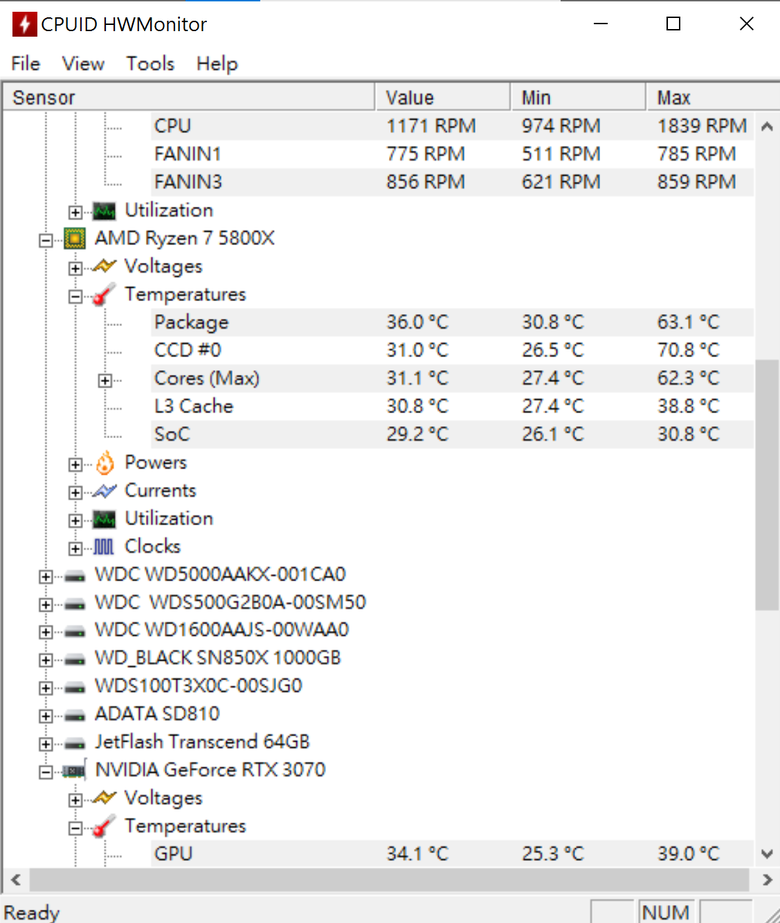Screen dimensions: 780x923
Task: Click the horizontal scrollbar left arrow
Action: pos(16,880)
